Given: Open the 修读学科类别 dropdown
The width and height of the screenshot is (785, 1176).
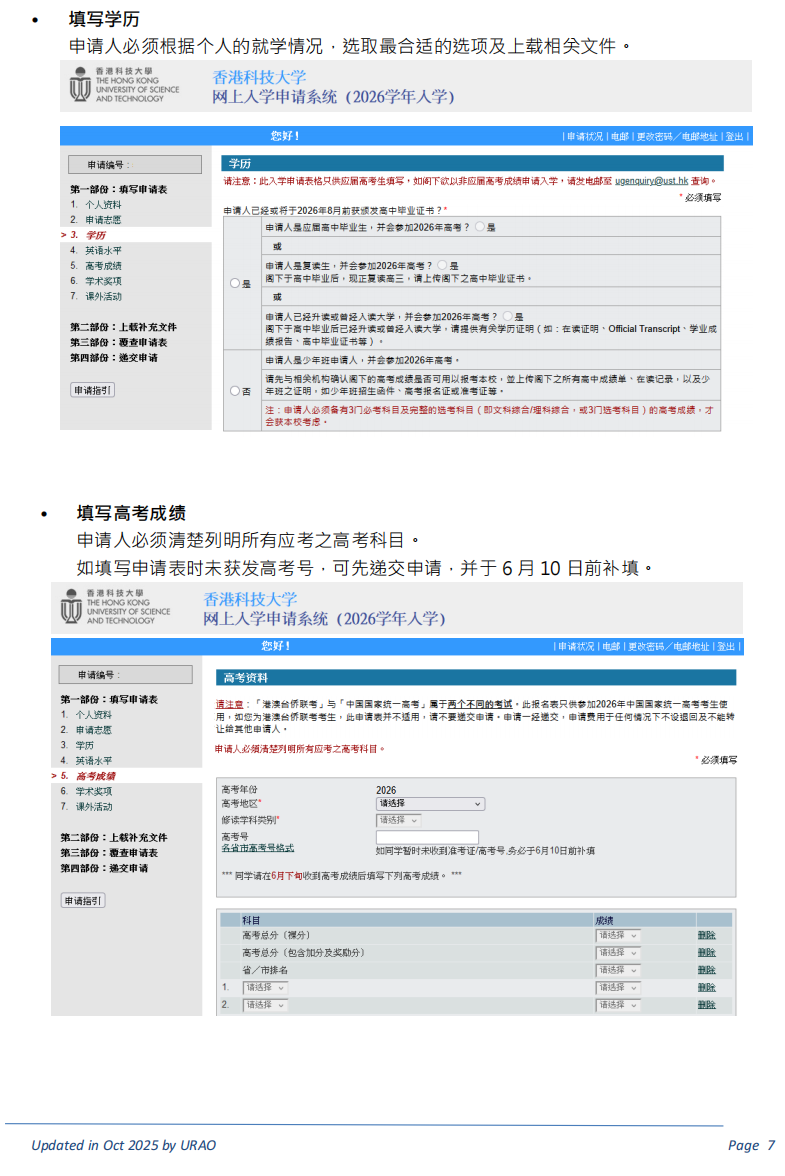Looking at the screenshot, I should pos(398,820).
